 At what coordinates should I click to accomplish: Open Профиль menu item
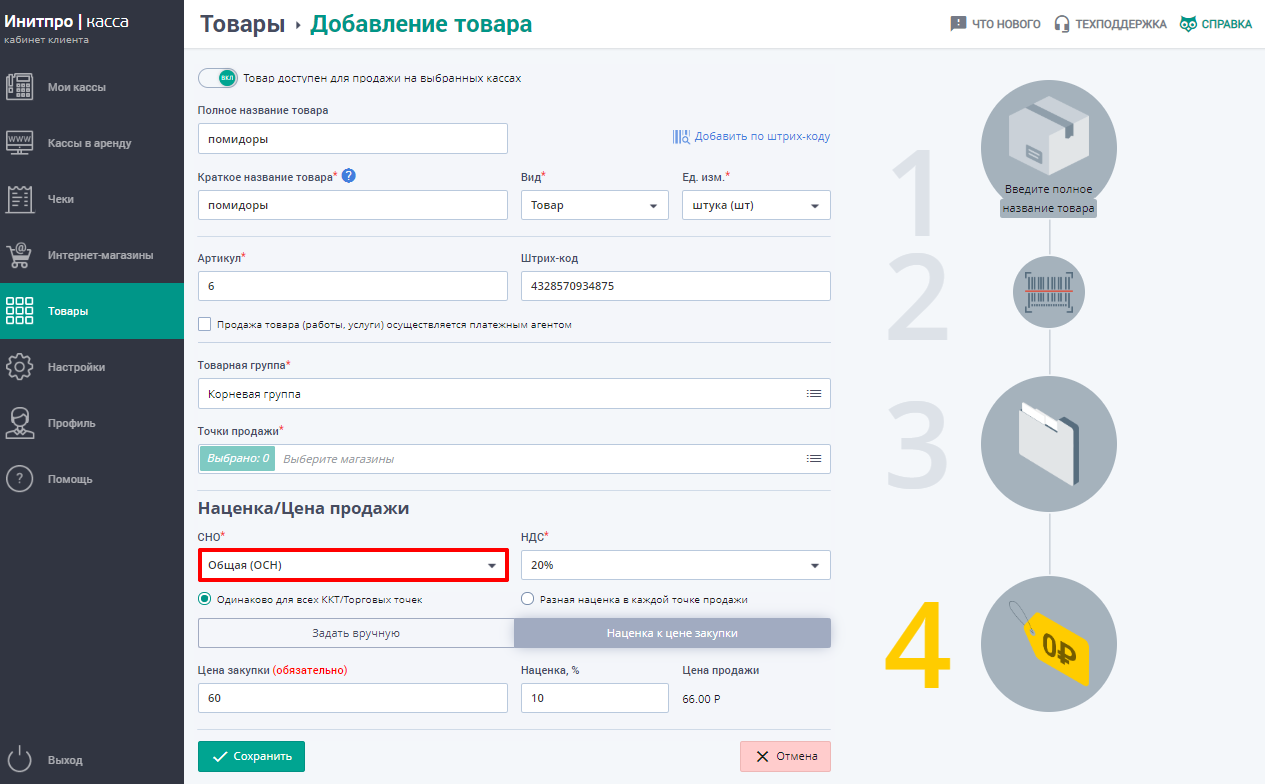tap(92, 423)
